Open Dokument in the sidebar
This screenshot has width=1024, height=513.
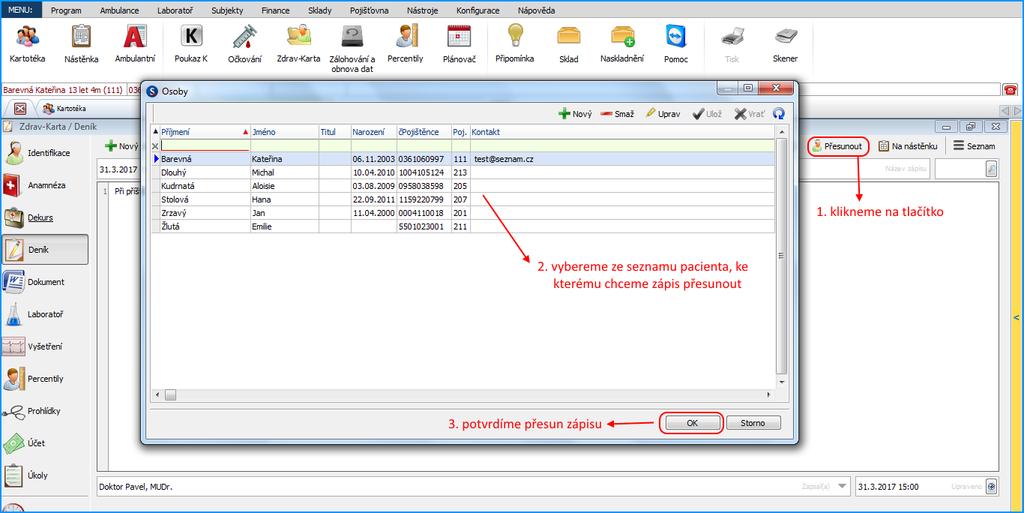coord(44,282)
